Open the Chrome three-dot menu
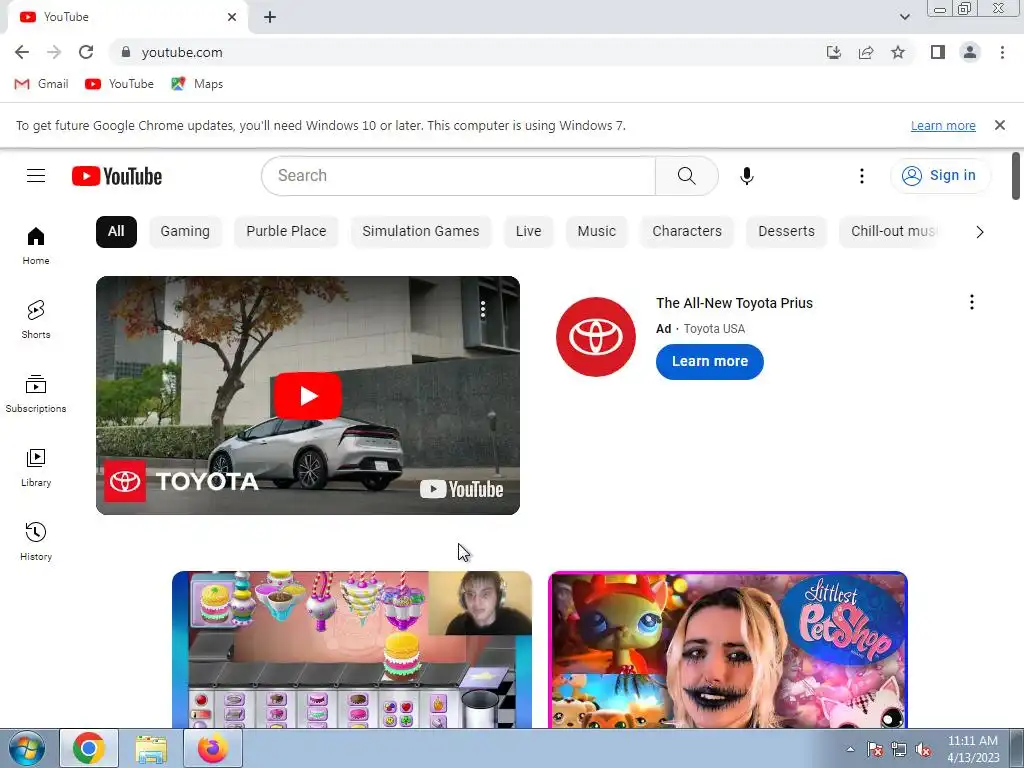 coord(1002,52)
